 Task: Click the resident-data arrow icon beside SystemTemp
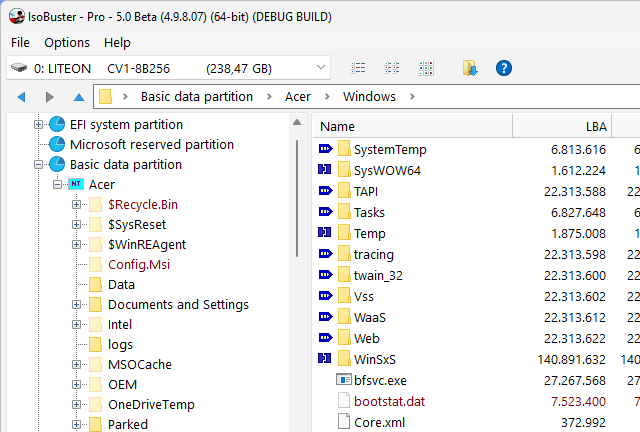click(325, 149)
